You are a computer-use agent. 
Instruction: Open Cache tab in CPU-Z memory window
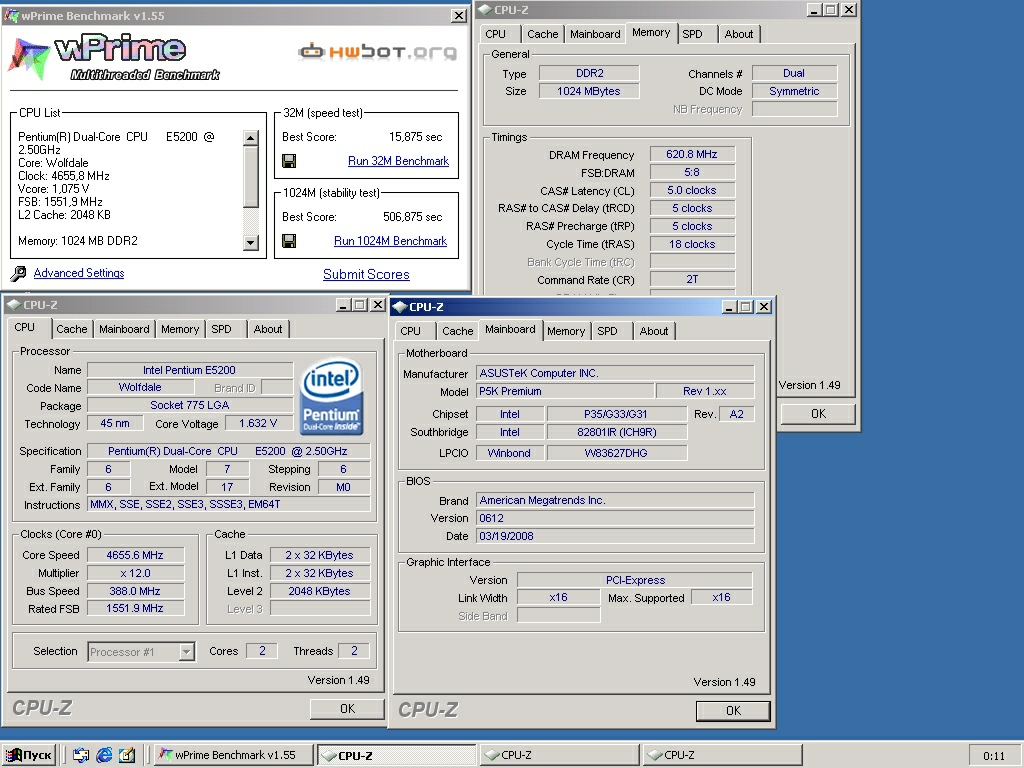coord(543,34)
